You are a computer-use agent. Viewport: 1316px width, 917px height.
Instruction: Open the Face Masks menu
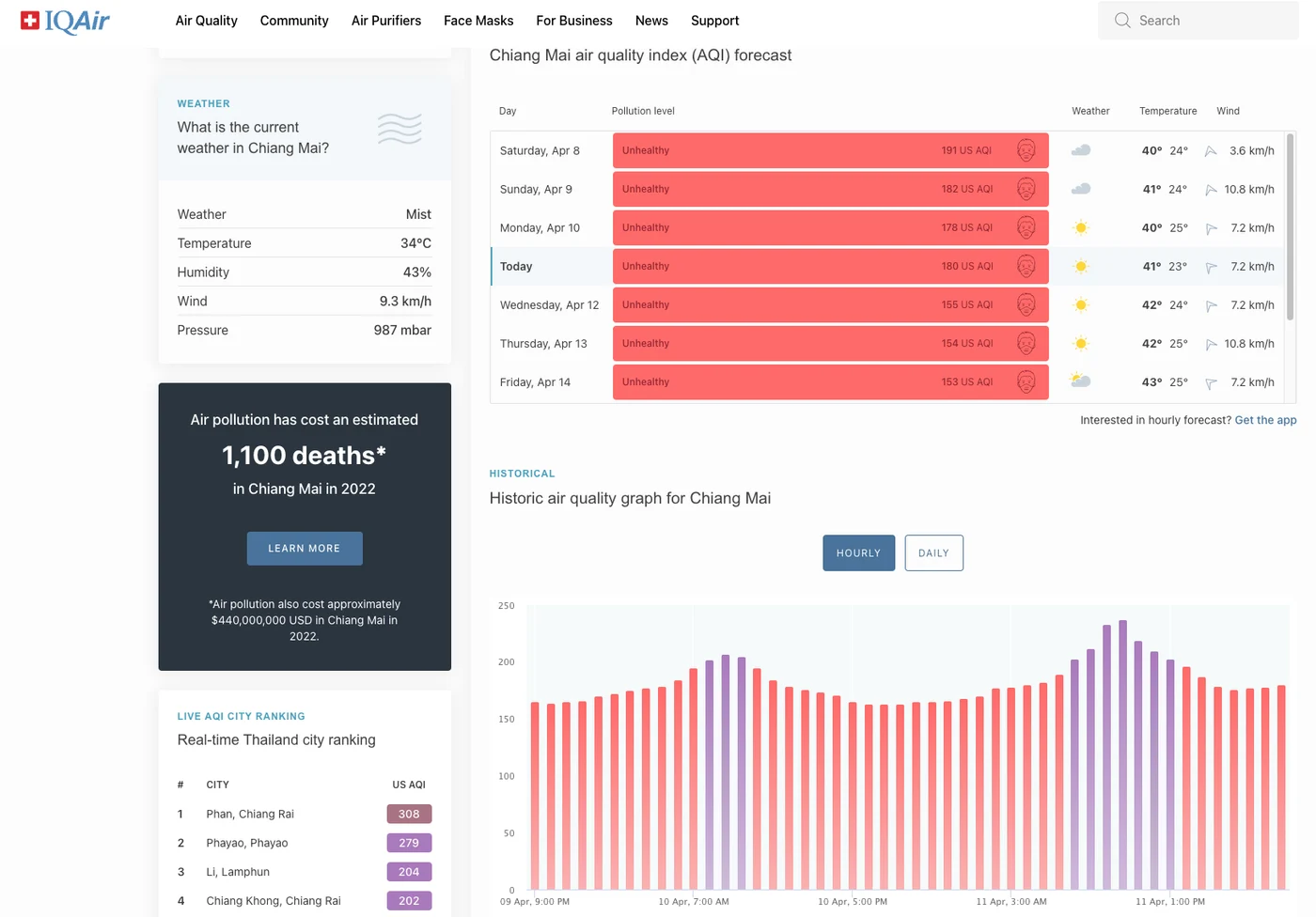tap(478, 21)
